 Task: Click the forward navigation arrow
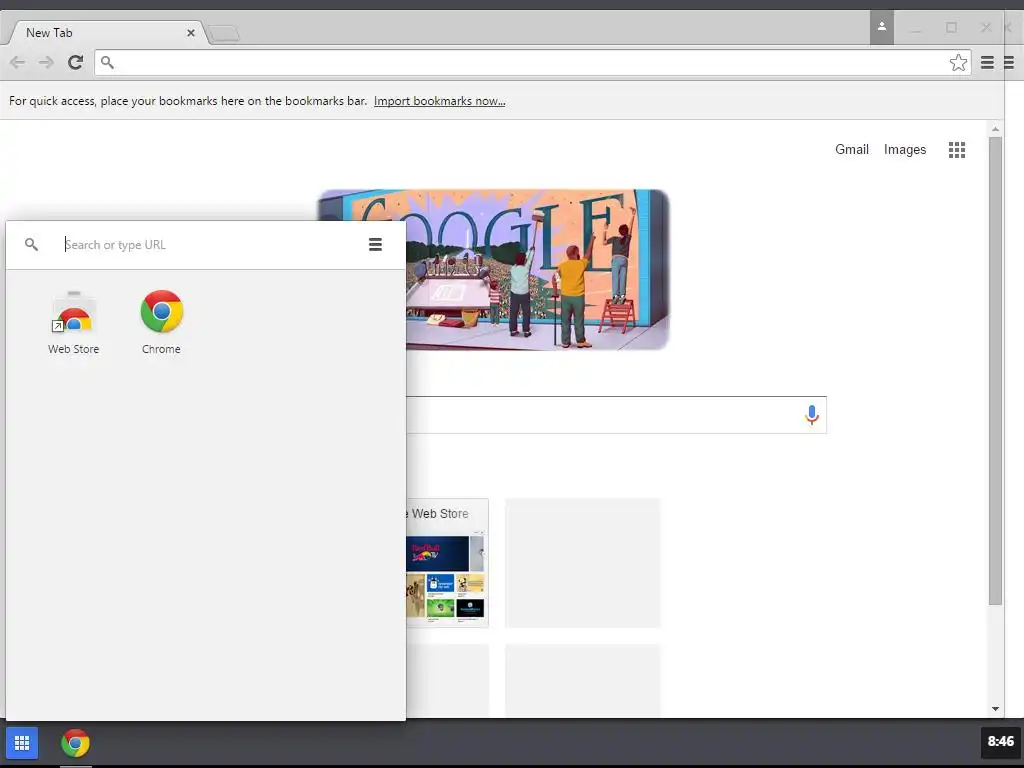click(x=46, y=63)
